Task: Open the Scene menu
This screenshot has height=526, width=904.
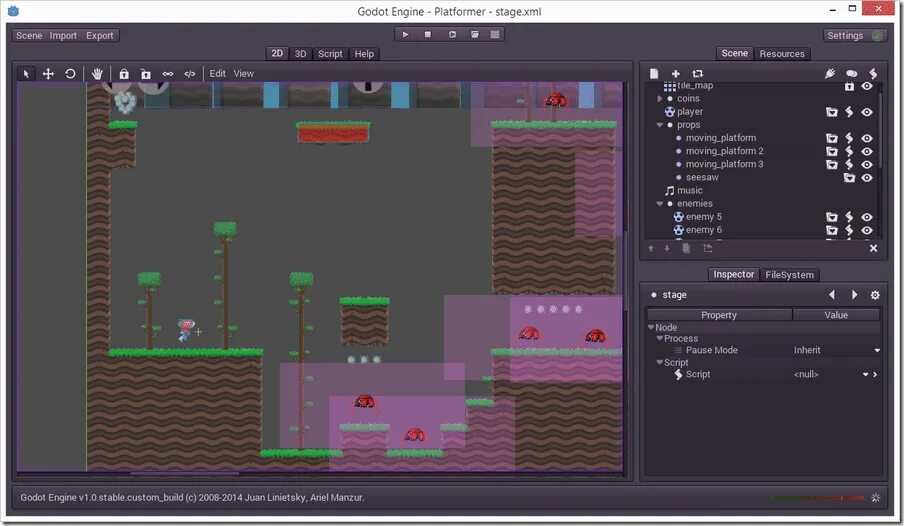Action: [29, 35]
